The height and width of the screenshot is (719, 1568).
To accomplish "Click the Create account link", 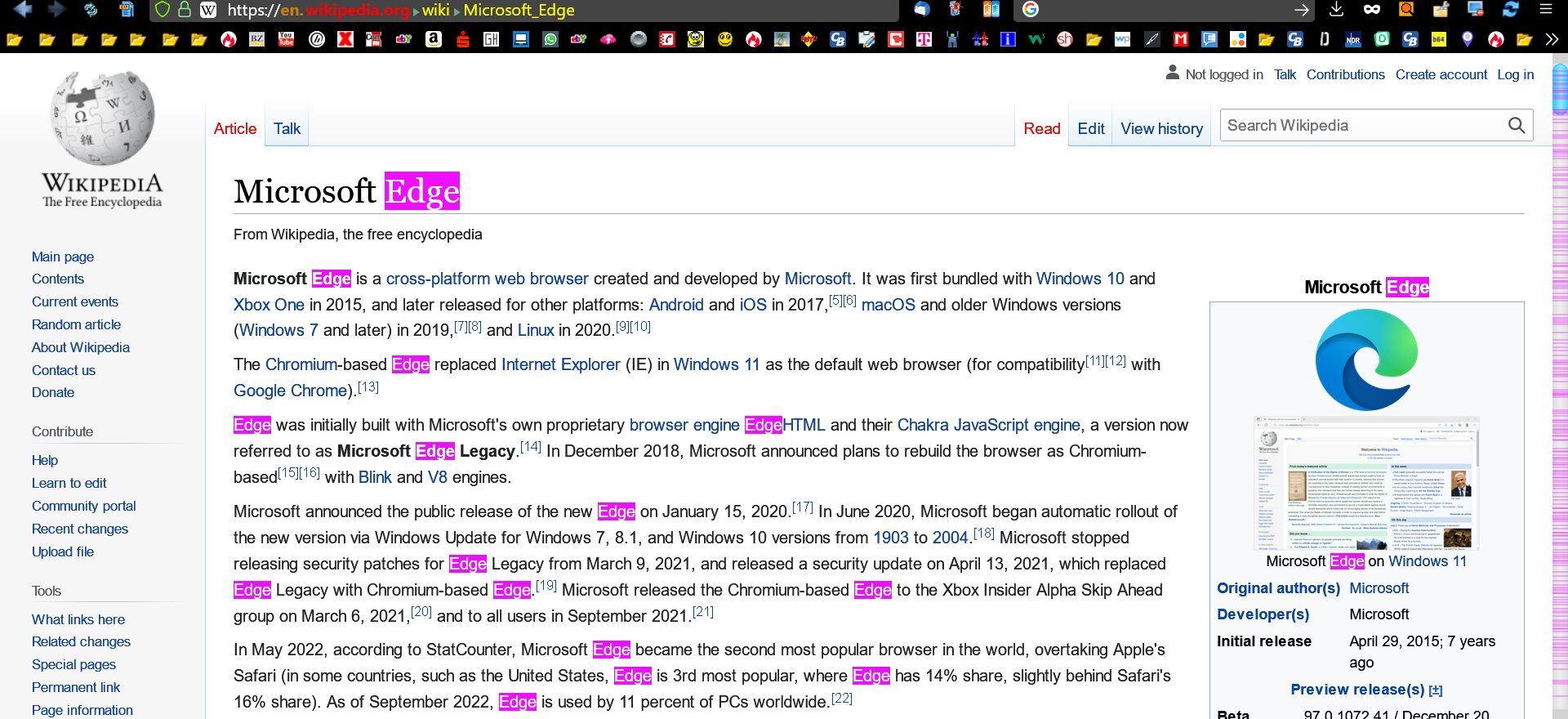I will pyautogui.click(x=1441, y=74).
